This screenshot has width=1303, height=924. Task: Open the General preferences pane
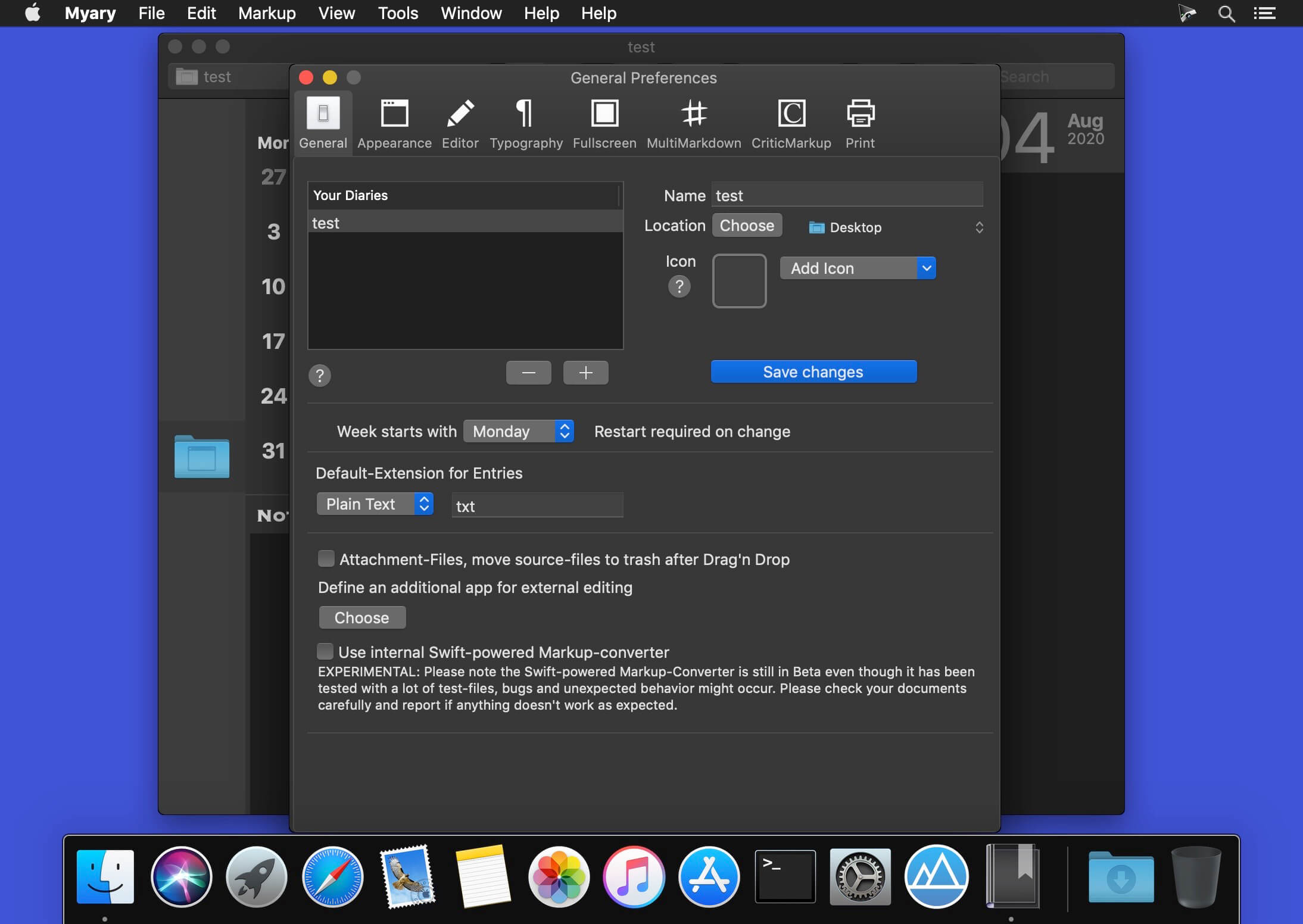323,124
